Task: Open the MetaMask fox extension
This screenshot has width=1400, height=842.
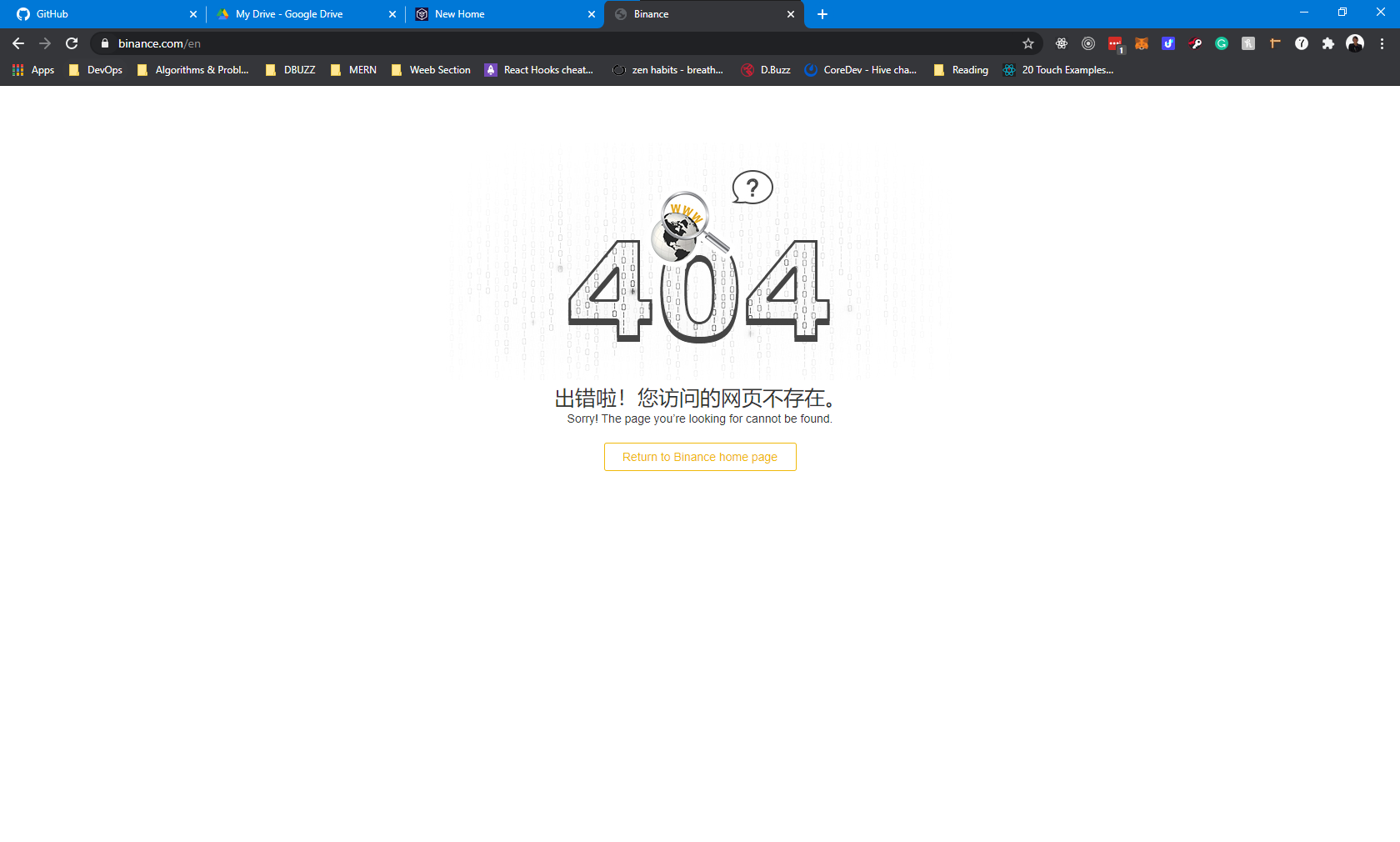Action: [1142, 43]
